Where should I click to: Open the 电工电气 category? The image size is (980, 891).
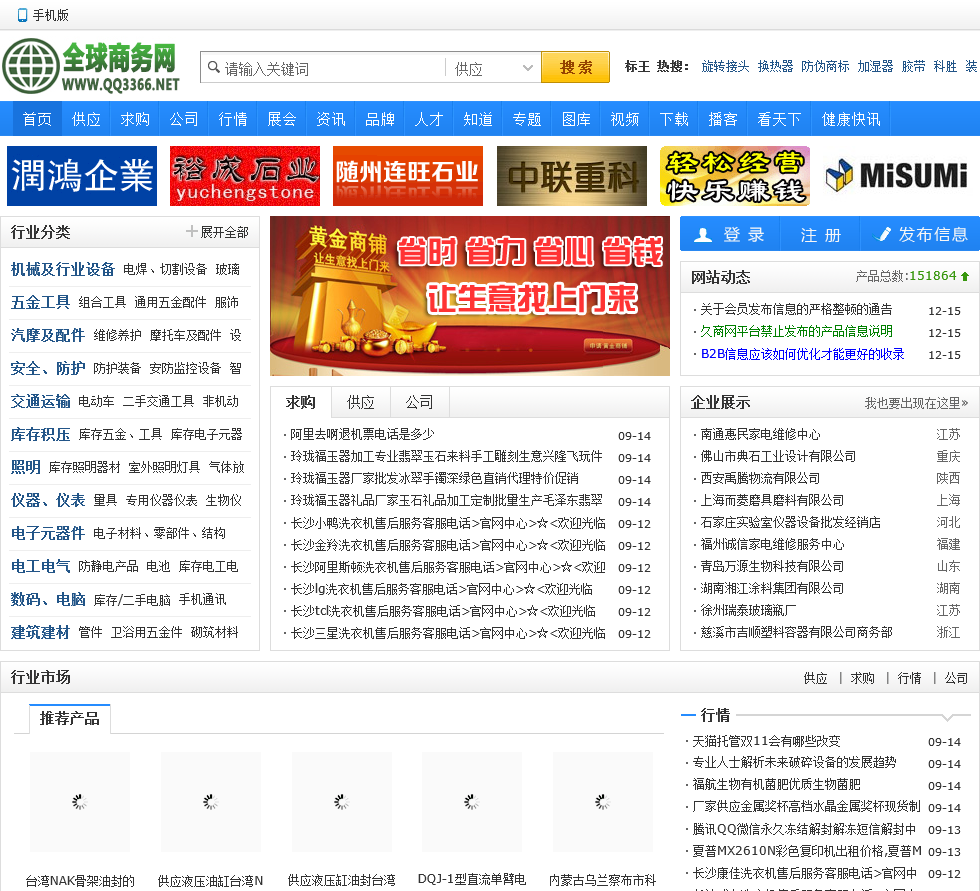pyautogui.click(x=40, y=566)
